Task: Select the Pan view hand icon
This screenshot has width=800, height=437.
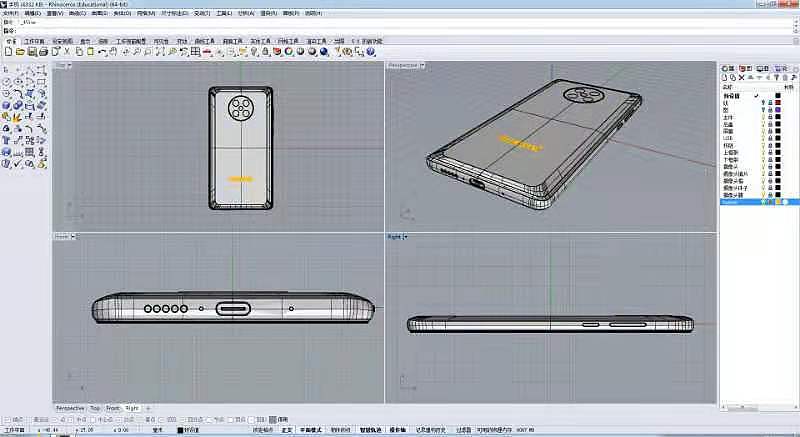Action: pyautogui.click(x=113, y=52)
